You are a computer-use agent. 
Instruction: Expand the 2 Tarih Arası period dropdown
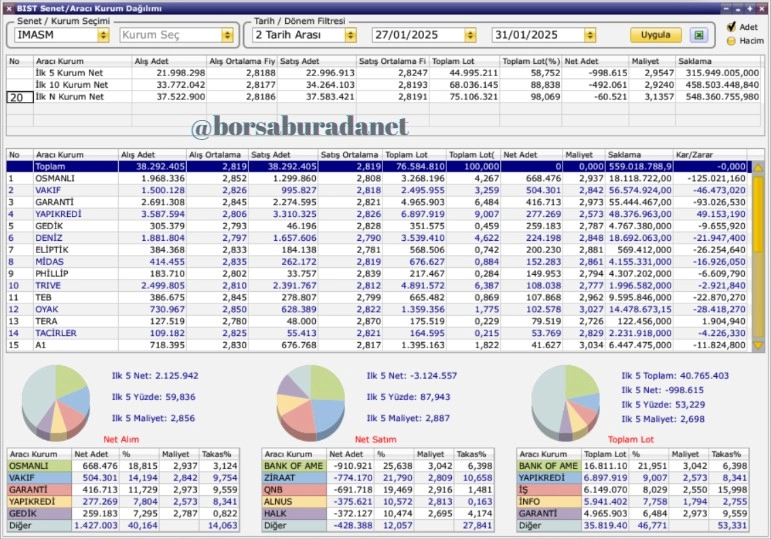(x=350, y=35)
